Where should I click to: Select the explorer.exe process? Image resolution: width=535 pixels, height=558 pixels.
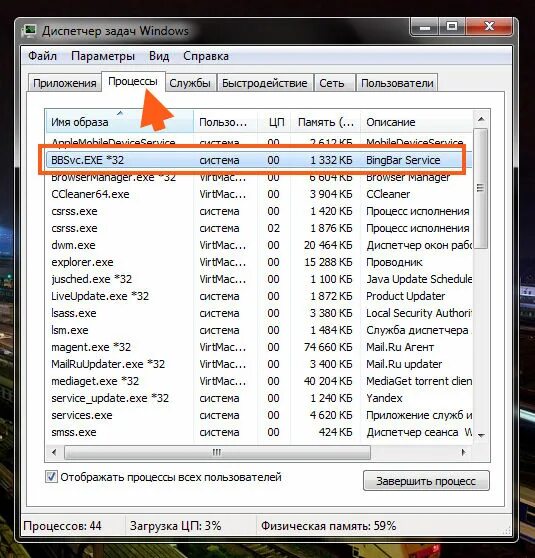click(x=259, y=262)
